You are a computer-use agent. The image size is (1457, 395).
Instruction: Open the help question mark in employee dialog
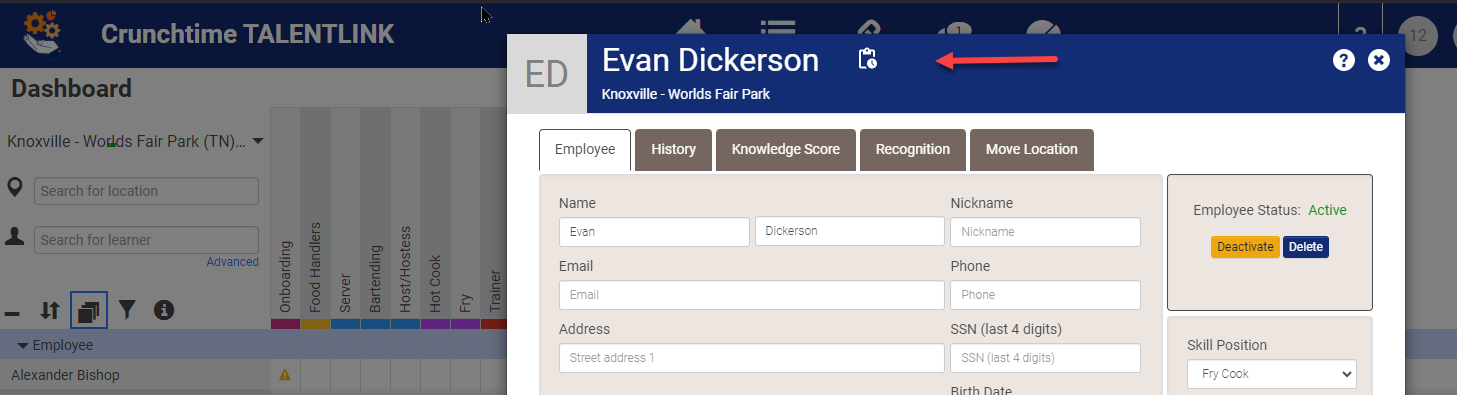coord(1344,60)
